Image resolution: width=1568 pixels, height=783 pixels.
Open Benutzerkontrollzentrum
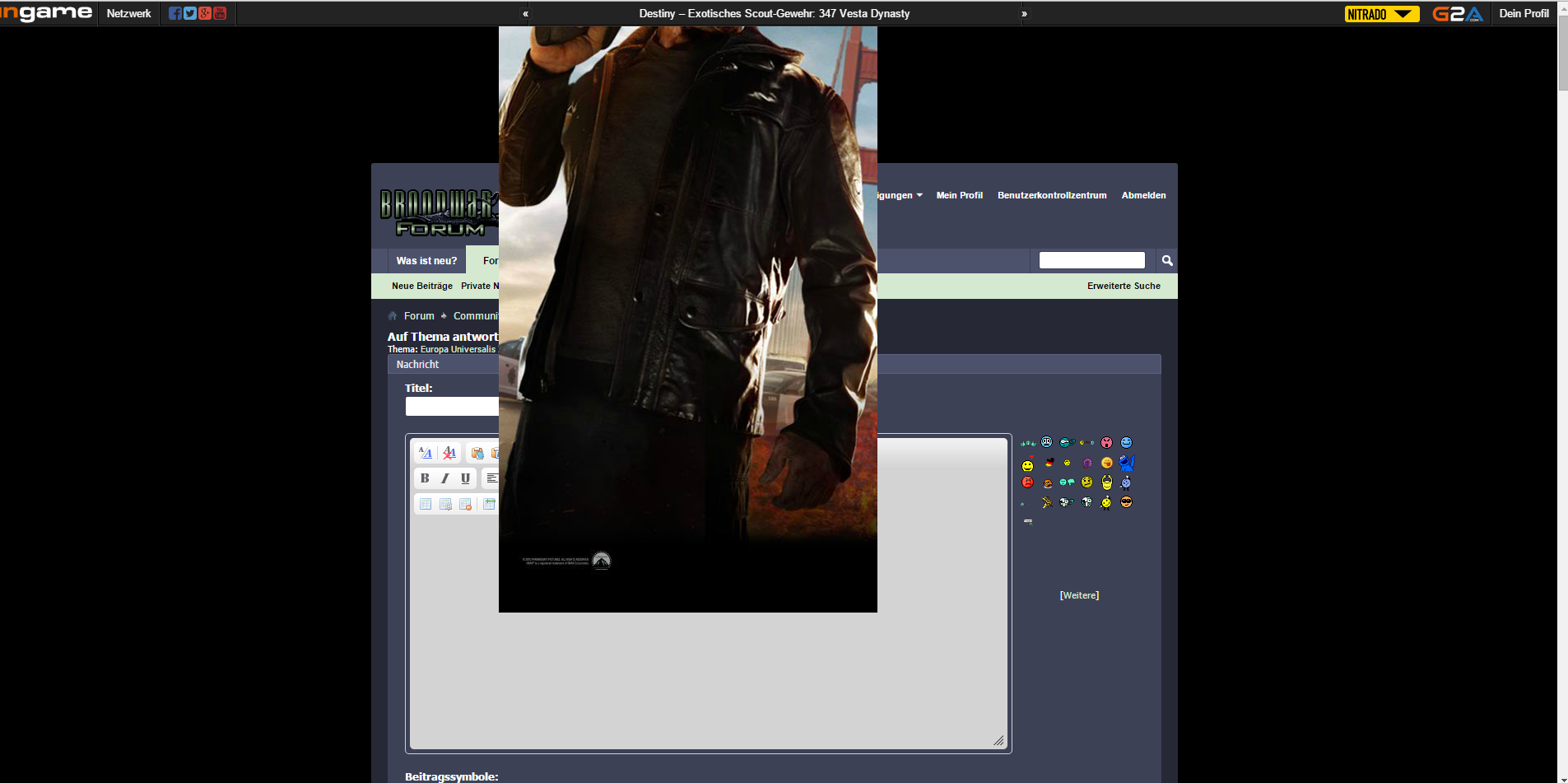click(x=1052, y=195)
